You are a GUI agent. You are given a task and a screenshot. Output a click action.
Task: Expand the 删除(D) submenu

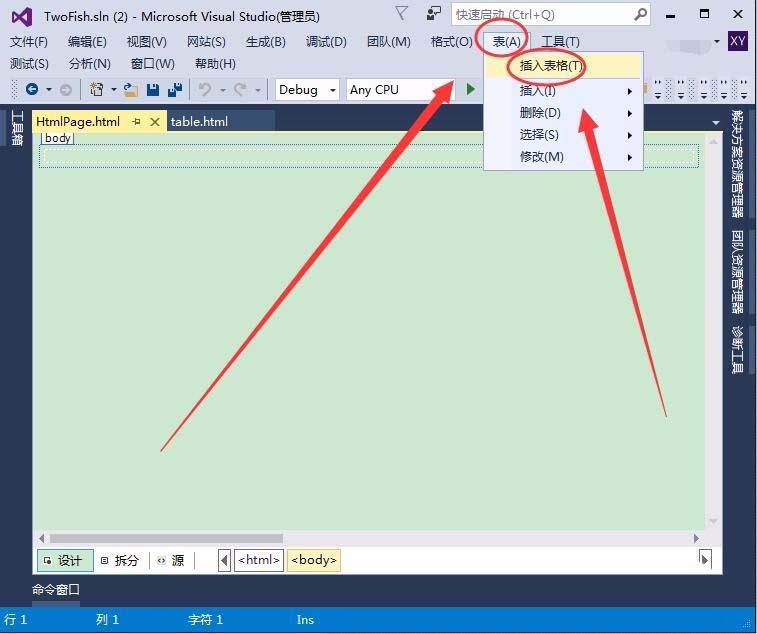[x=629, y=113]
